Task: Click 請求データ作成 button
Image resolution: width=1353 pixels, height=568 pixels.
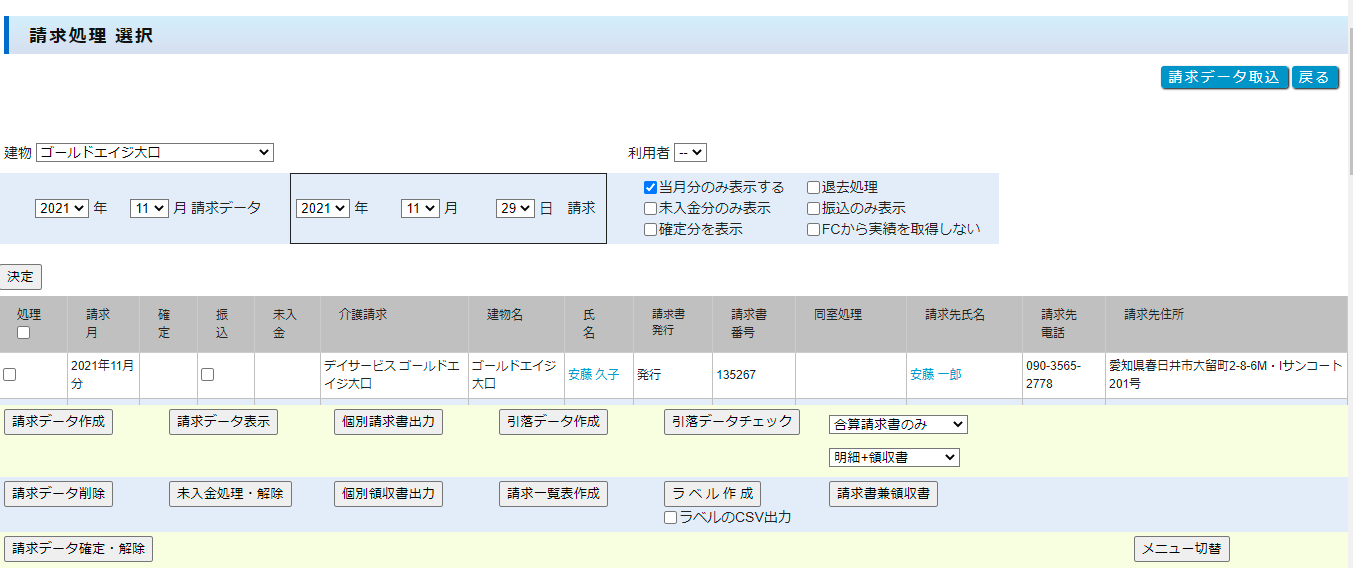Action: coord(58,422)
